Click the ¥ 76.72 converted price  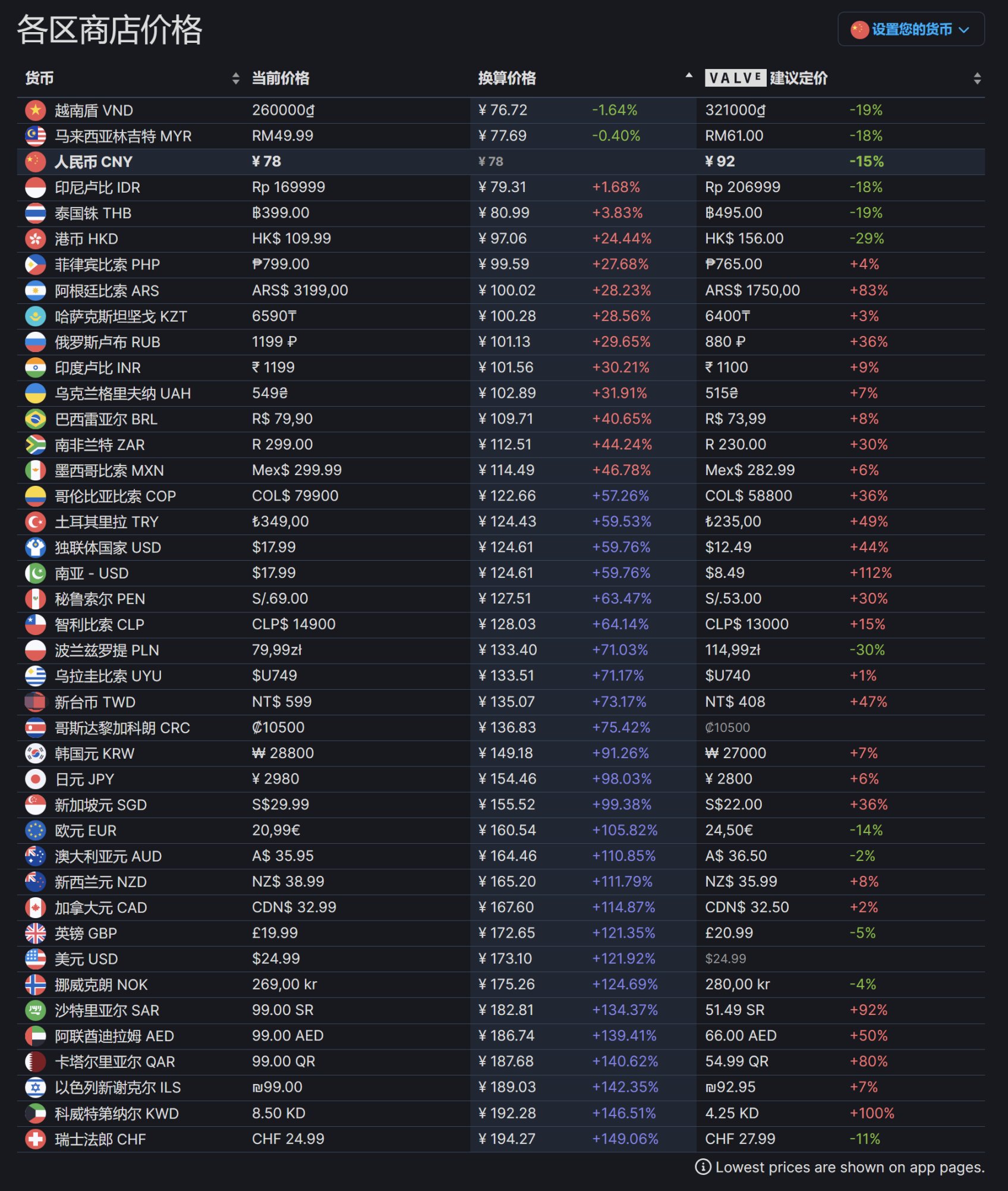tap(503, 110)
